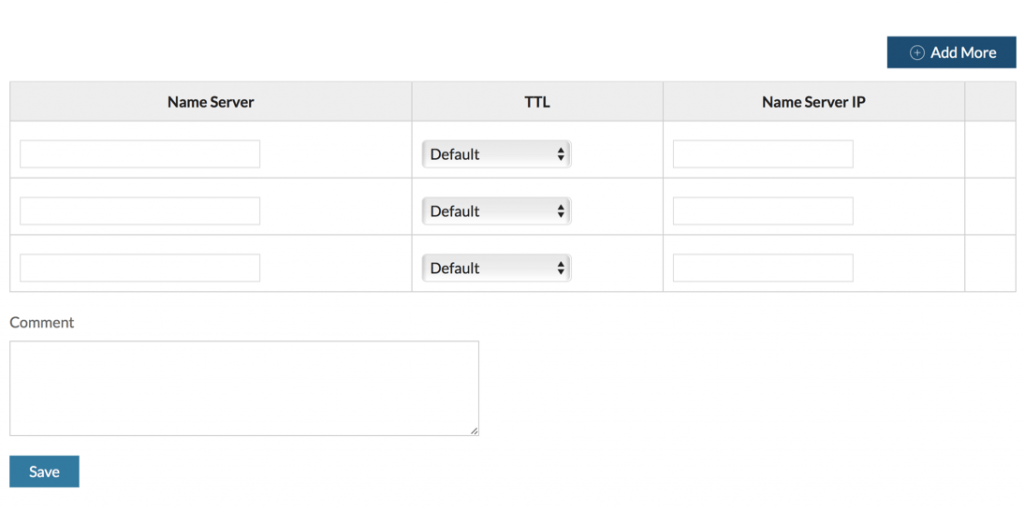Click the Save button

44,471
